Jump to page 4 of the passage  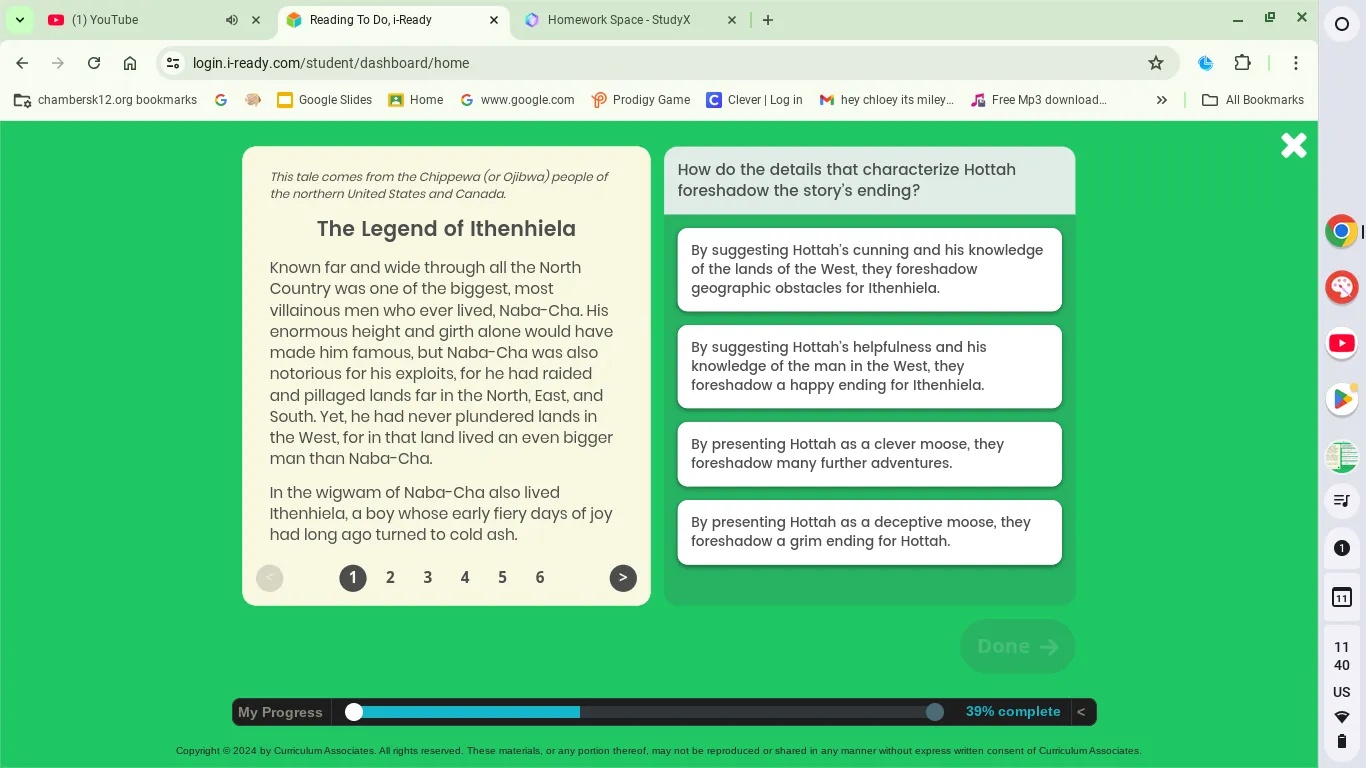tap(465, 578)
